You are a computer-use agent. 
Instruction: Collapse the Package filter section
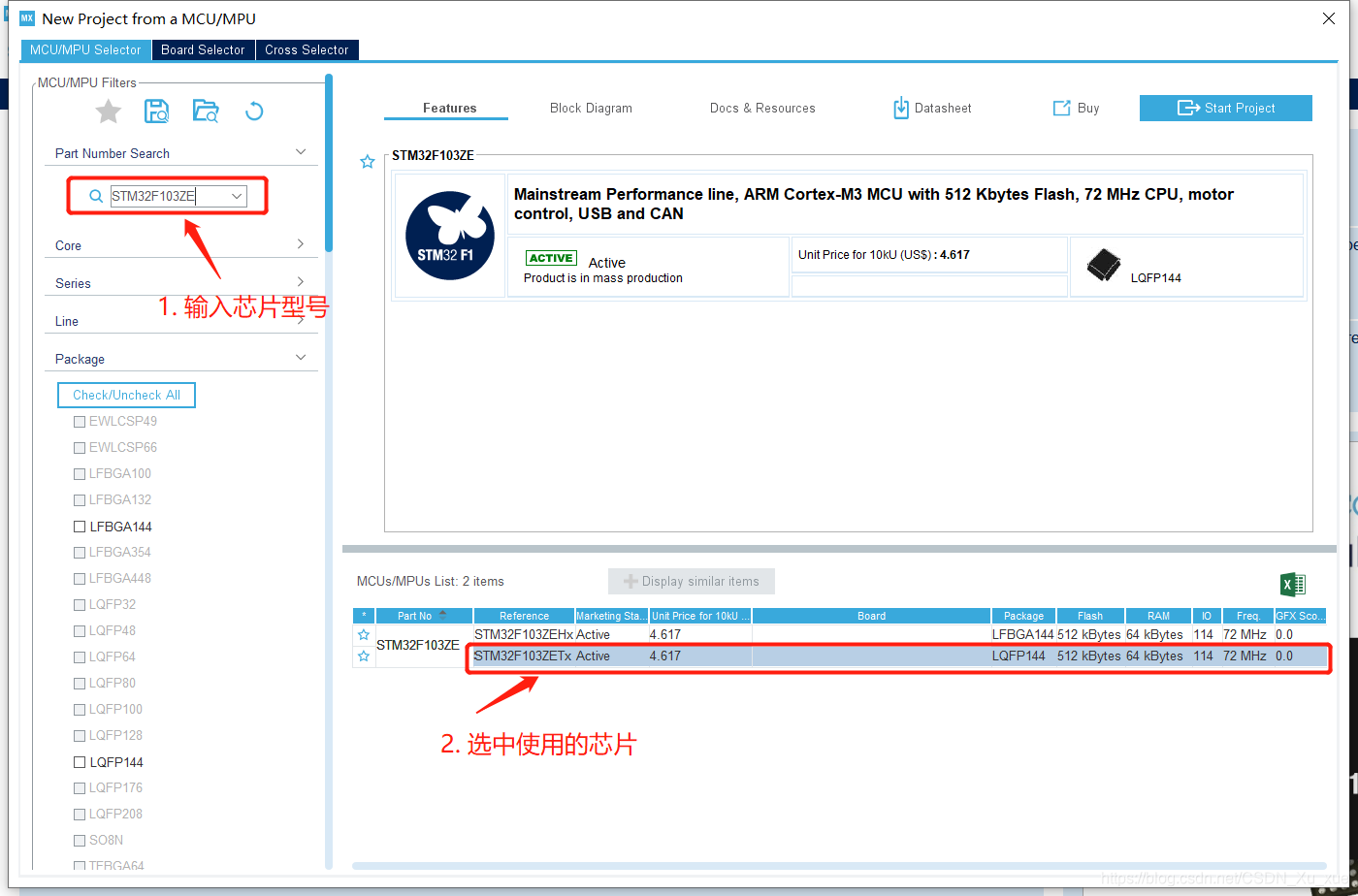tap(301, 358)
